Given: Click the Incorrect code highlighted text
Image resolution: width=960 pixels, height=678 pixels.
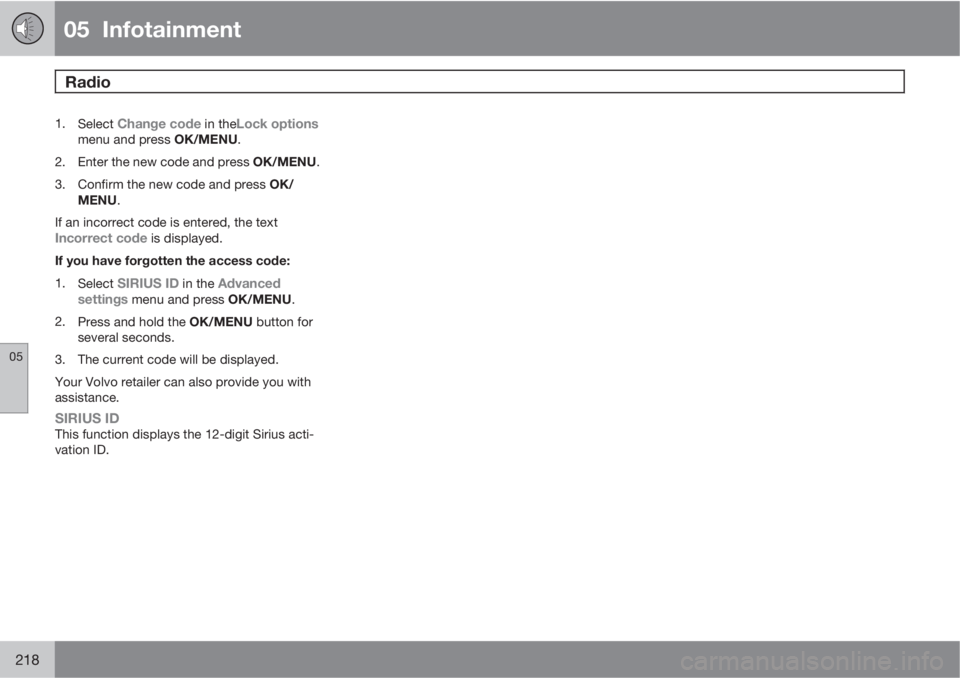Looking at the screenshot, I should pos(101,238).
